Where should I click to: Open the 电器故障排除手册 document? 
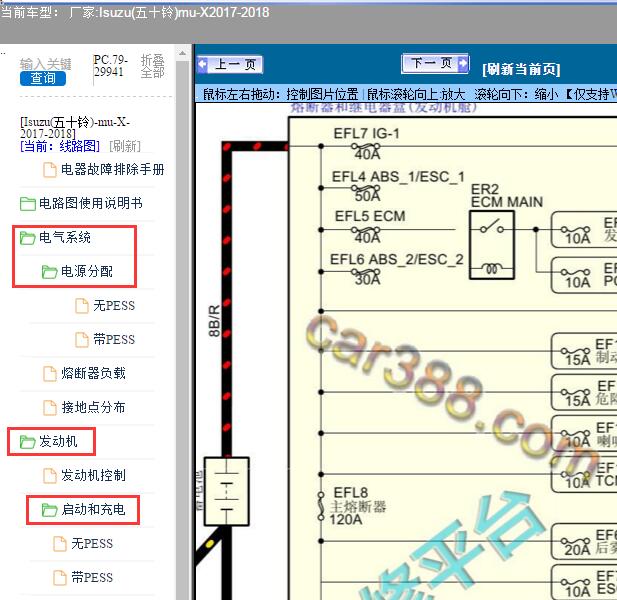pyautogui.click(x=113, y=170)
